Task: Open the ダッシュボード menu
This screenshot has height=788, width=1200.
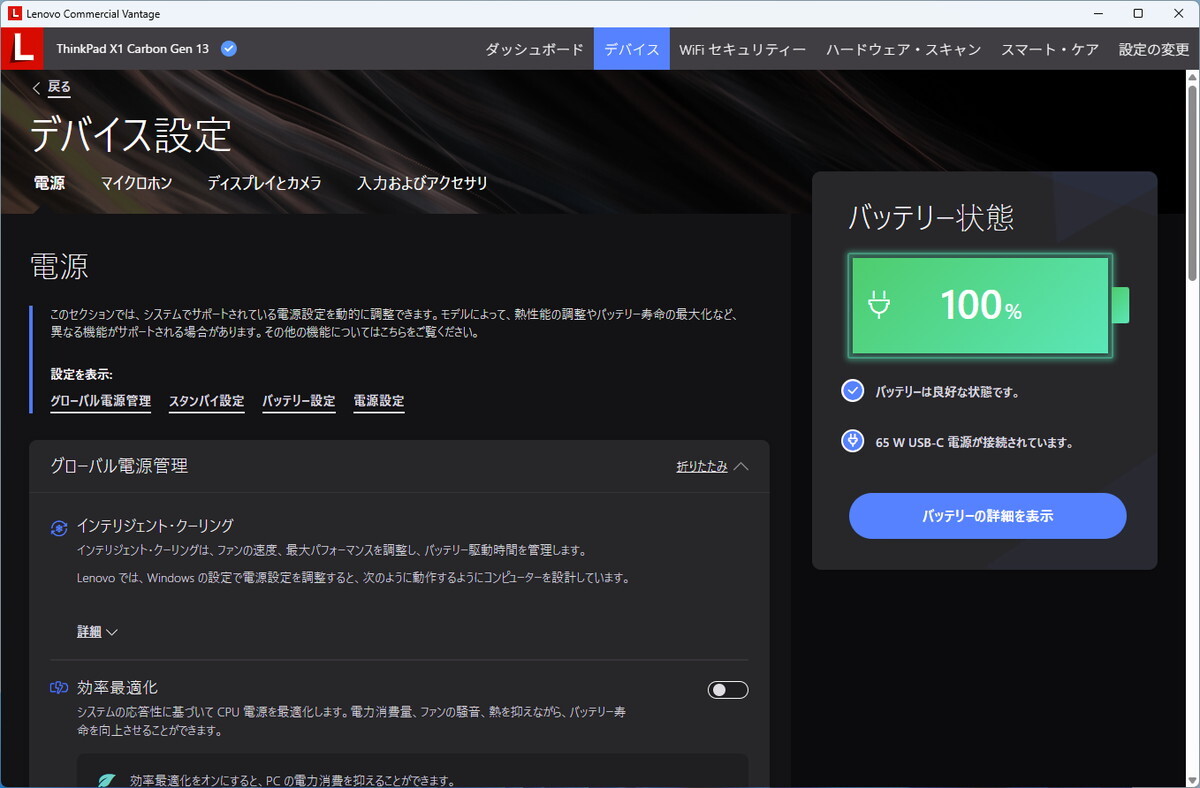Action: pos(534,49)
